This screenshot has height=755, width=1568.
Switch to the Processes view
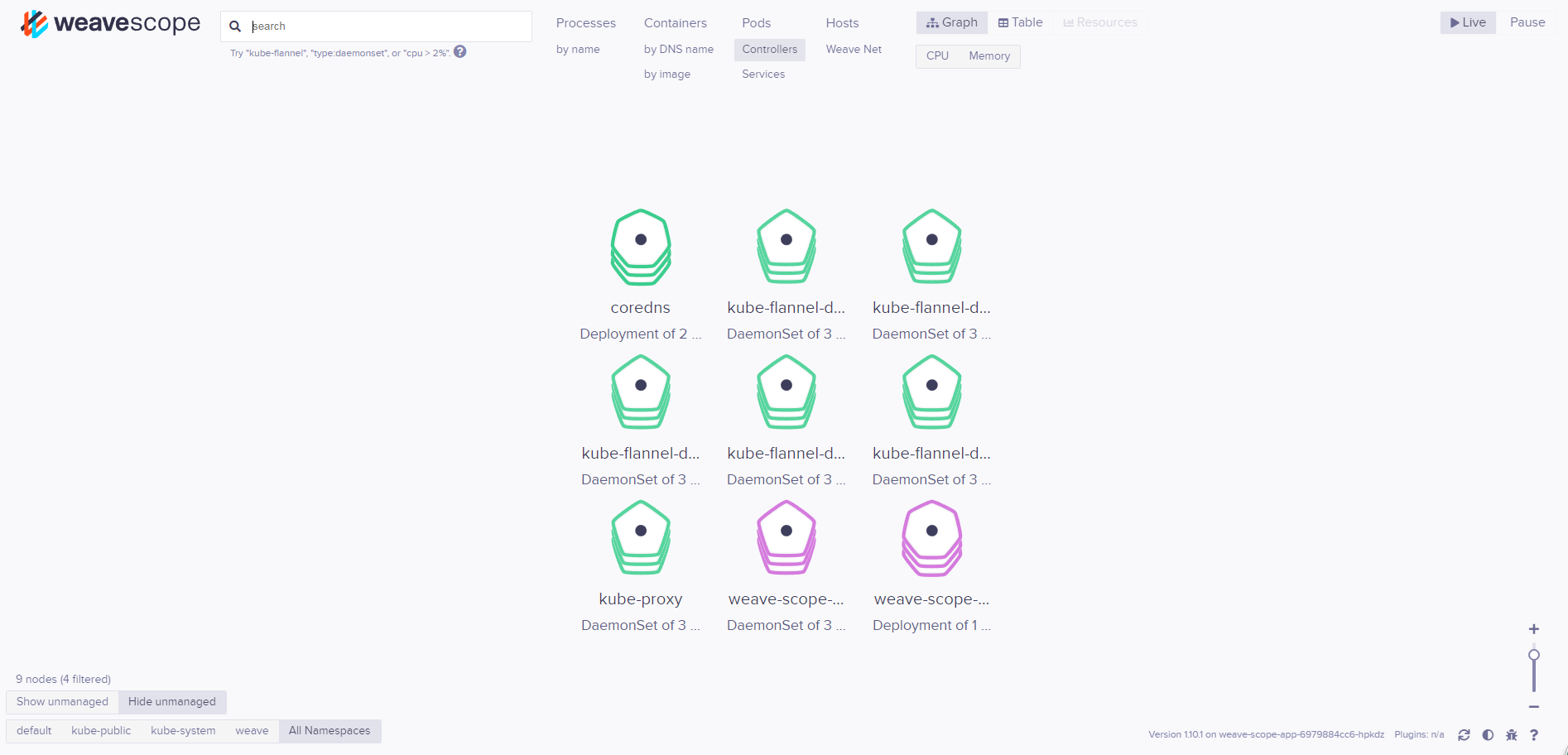click(x=586, y=23)
